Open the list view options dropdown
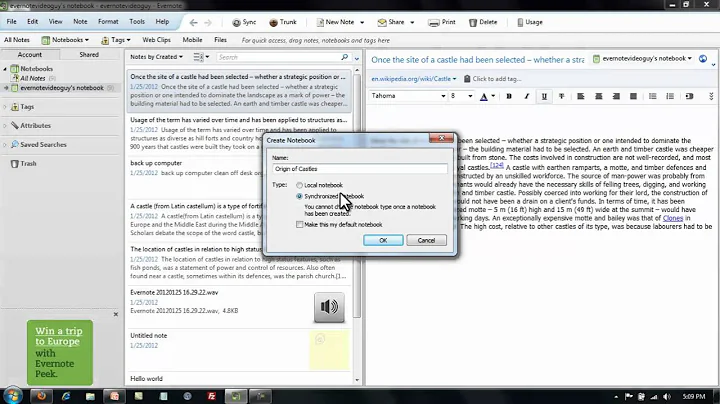Image resolution: width=720 pixels, height=404 pixels. 201,57
